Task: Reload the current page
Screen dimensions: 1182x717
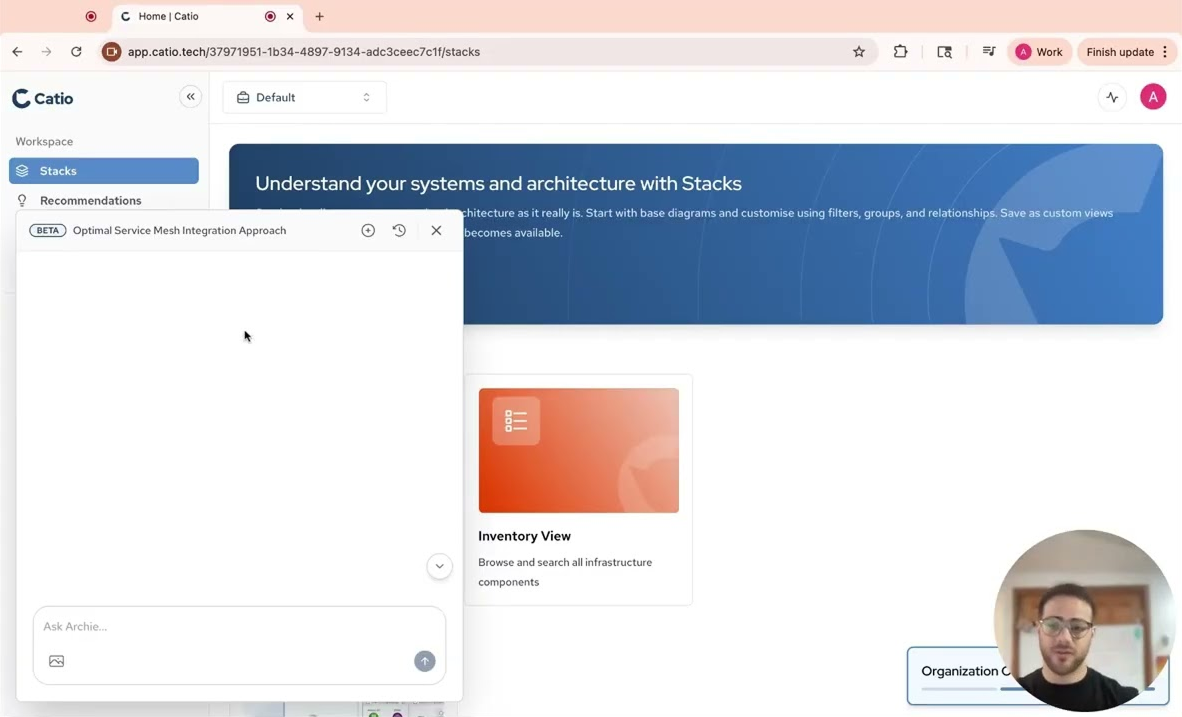Action: pyautogui.click(x=76, y=52)
